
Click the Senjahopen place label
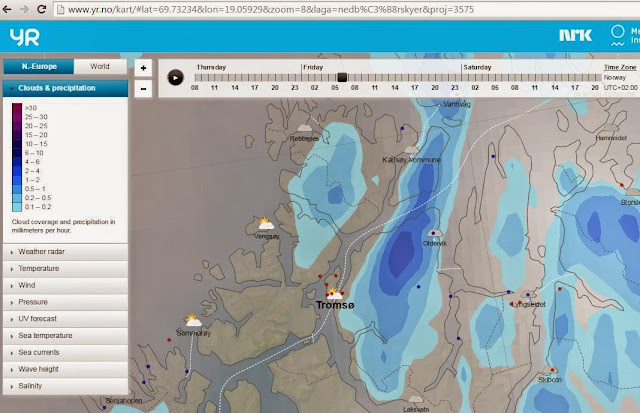(x=124, y=401)
